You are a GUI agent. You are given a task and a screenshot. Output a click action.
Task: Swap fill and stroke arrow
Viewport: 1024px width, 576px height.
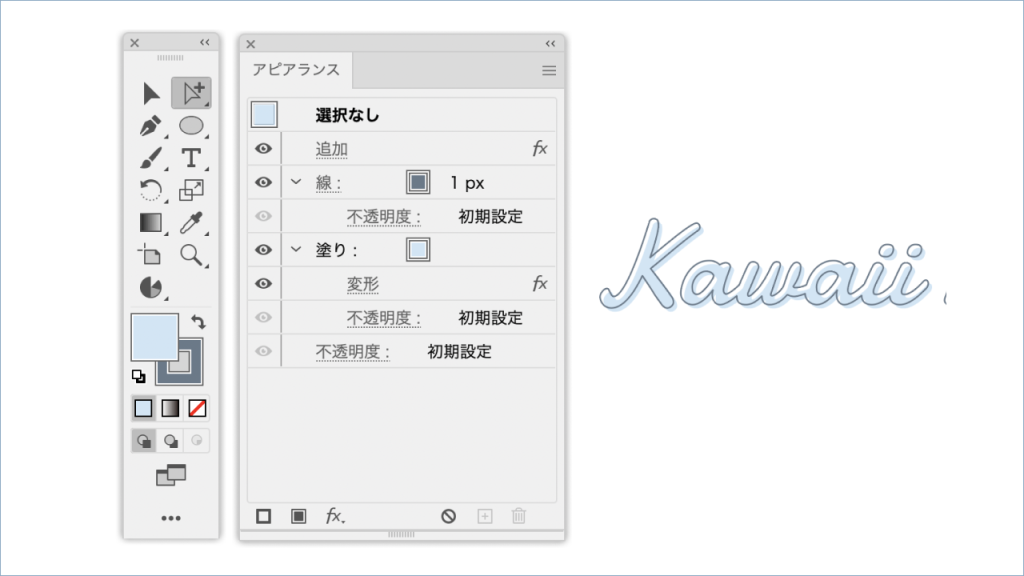pos(199,321)
